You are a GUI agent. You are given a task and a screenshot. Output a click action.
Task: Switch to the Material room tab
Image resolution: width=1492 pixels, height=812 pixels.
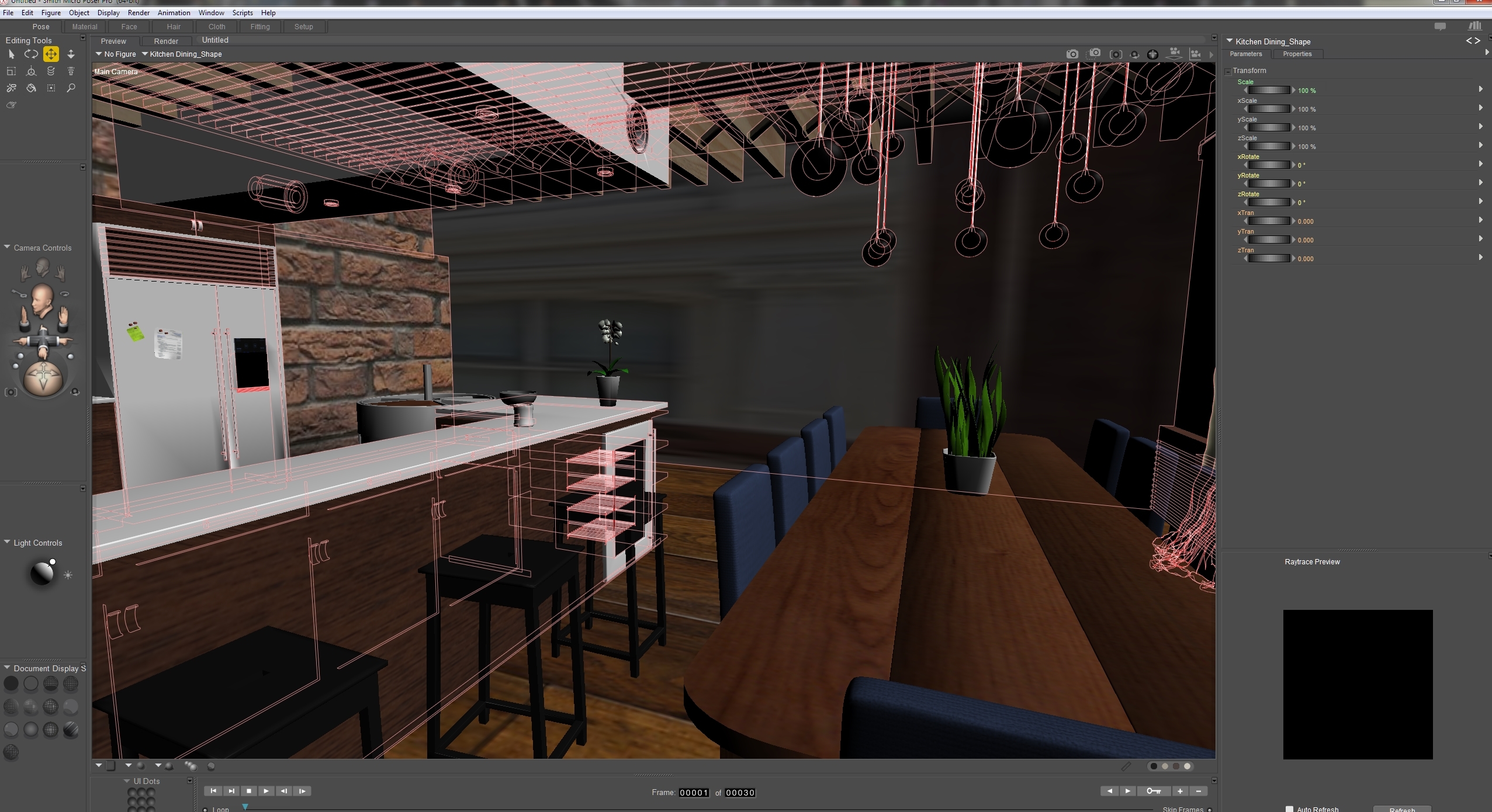(85, 27)
